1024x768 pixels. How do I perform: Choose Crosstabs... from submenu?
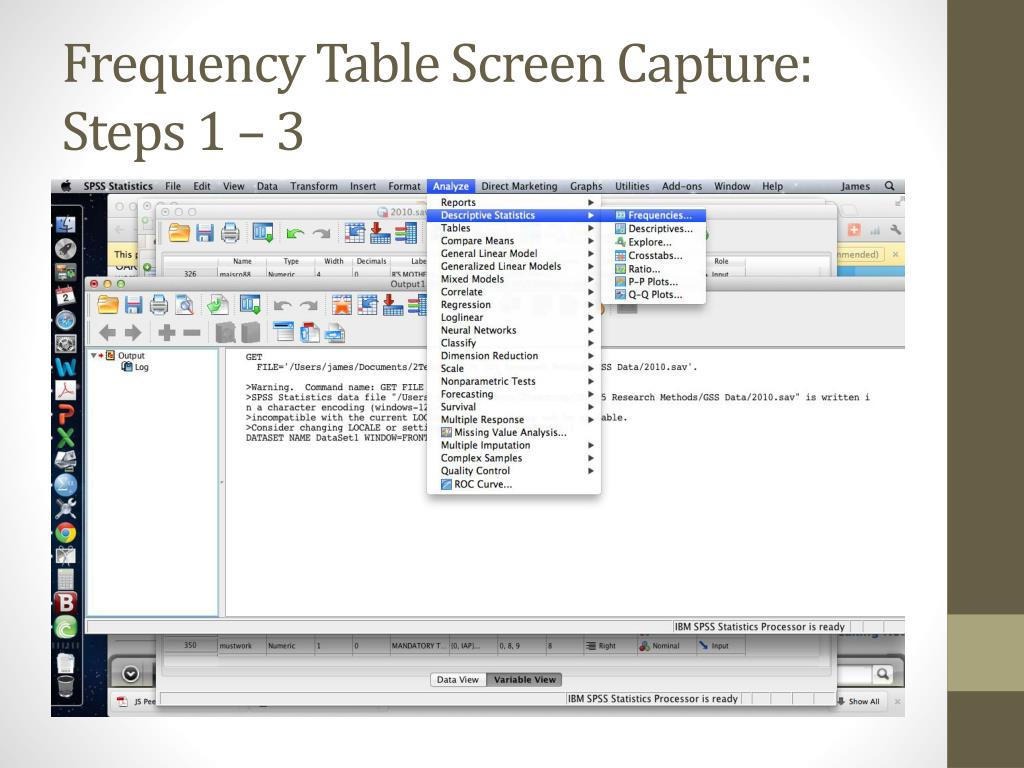[653, 255]
